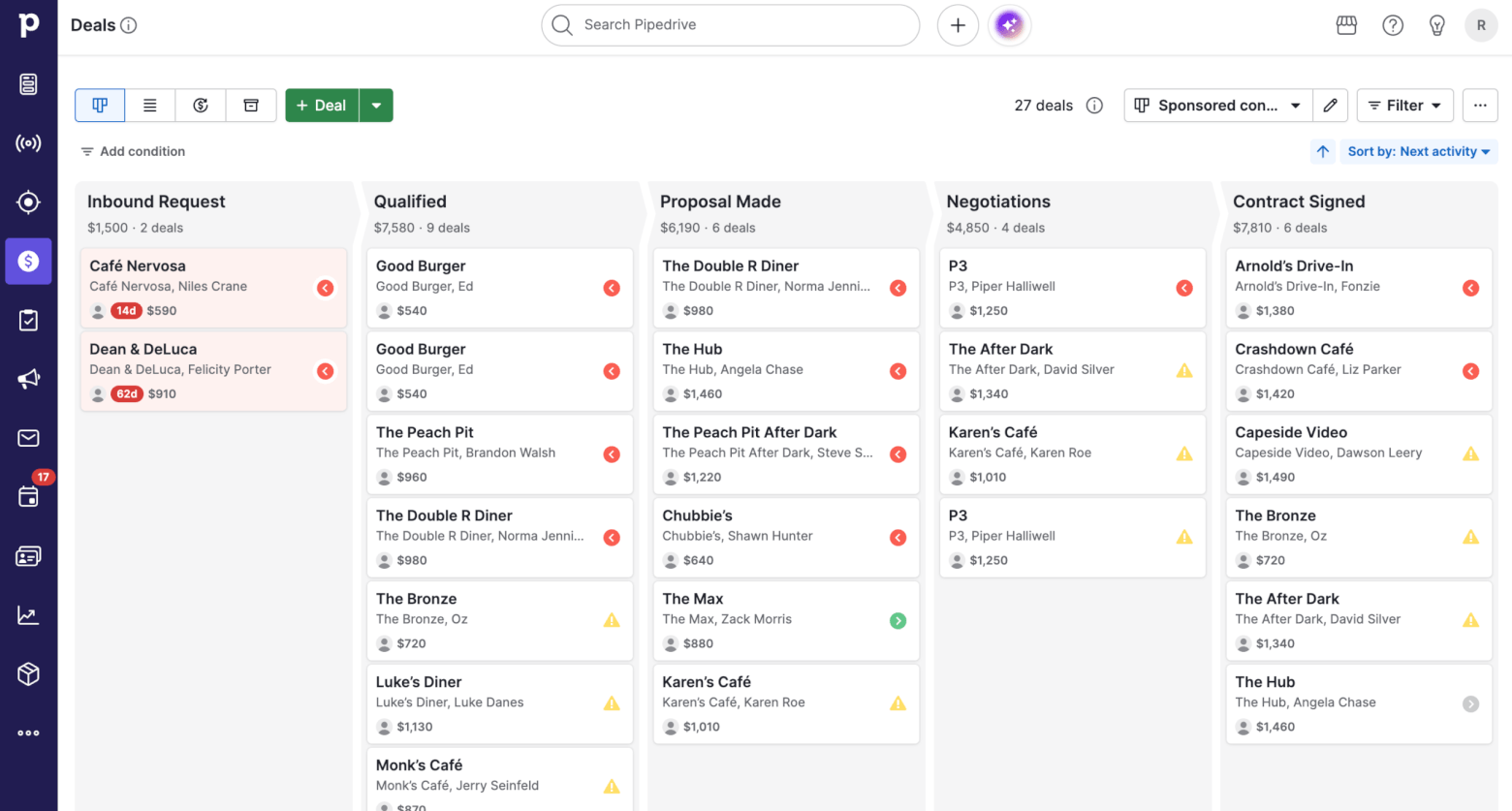The image size is (1512, 811).
Task: Open the Chubbie's deal card
Action: [x=786, y=538]
